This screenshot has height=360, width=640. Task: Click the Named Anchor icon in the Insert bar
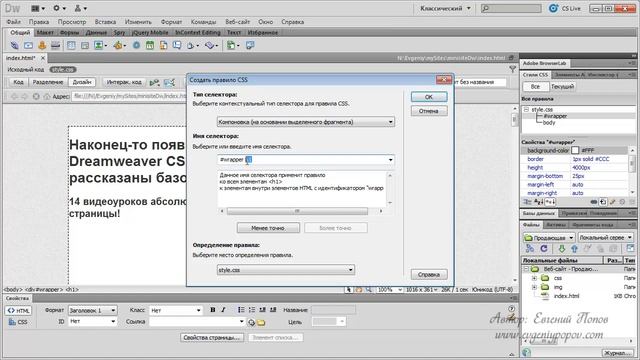tap(42, 45)
